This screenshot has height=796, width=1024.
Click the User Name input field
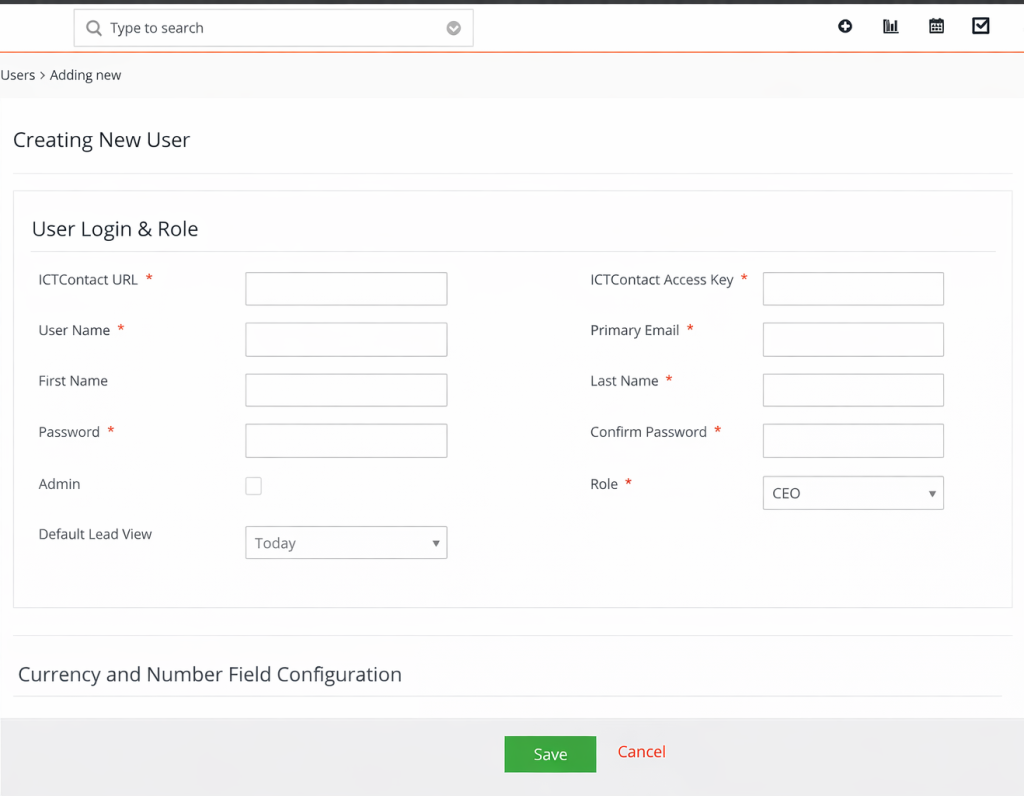345,339
